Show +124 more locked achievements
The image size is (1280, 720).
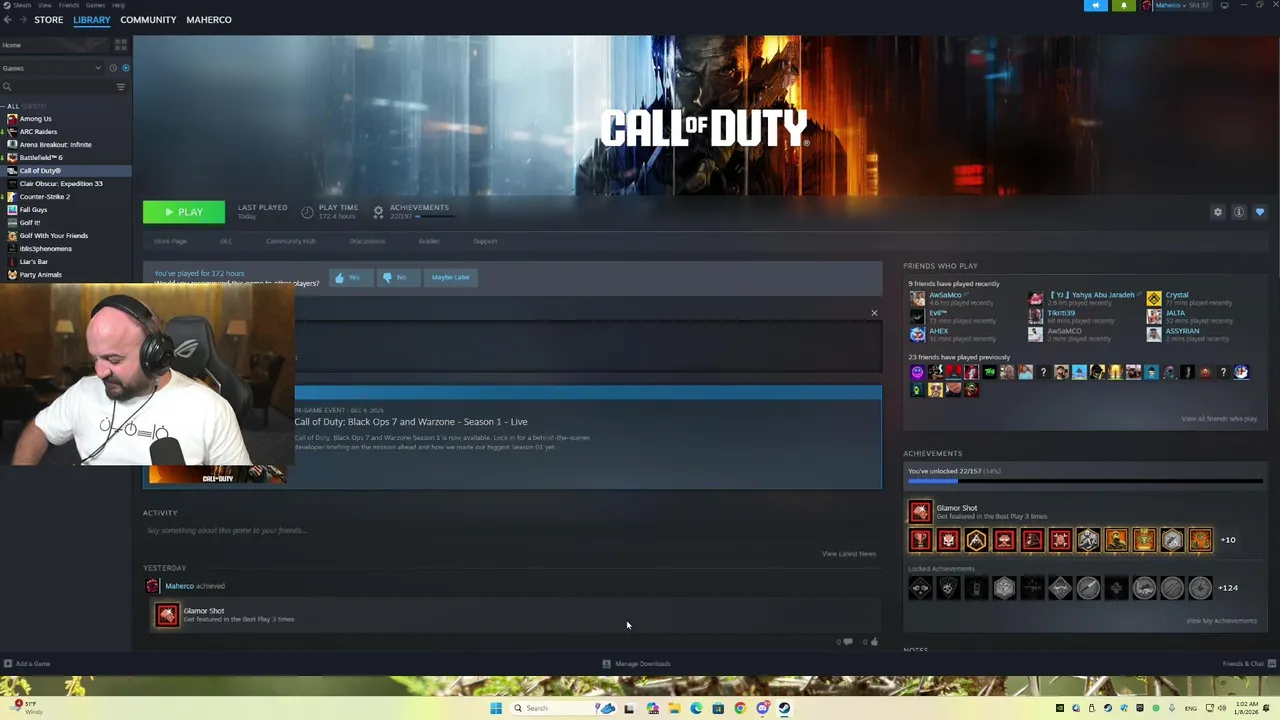[x=1229, y=588]
